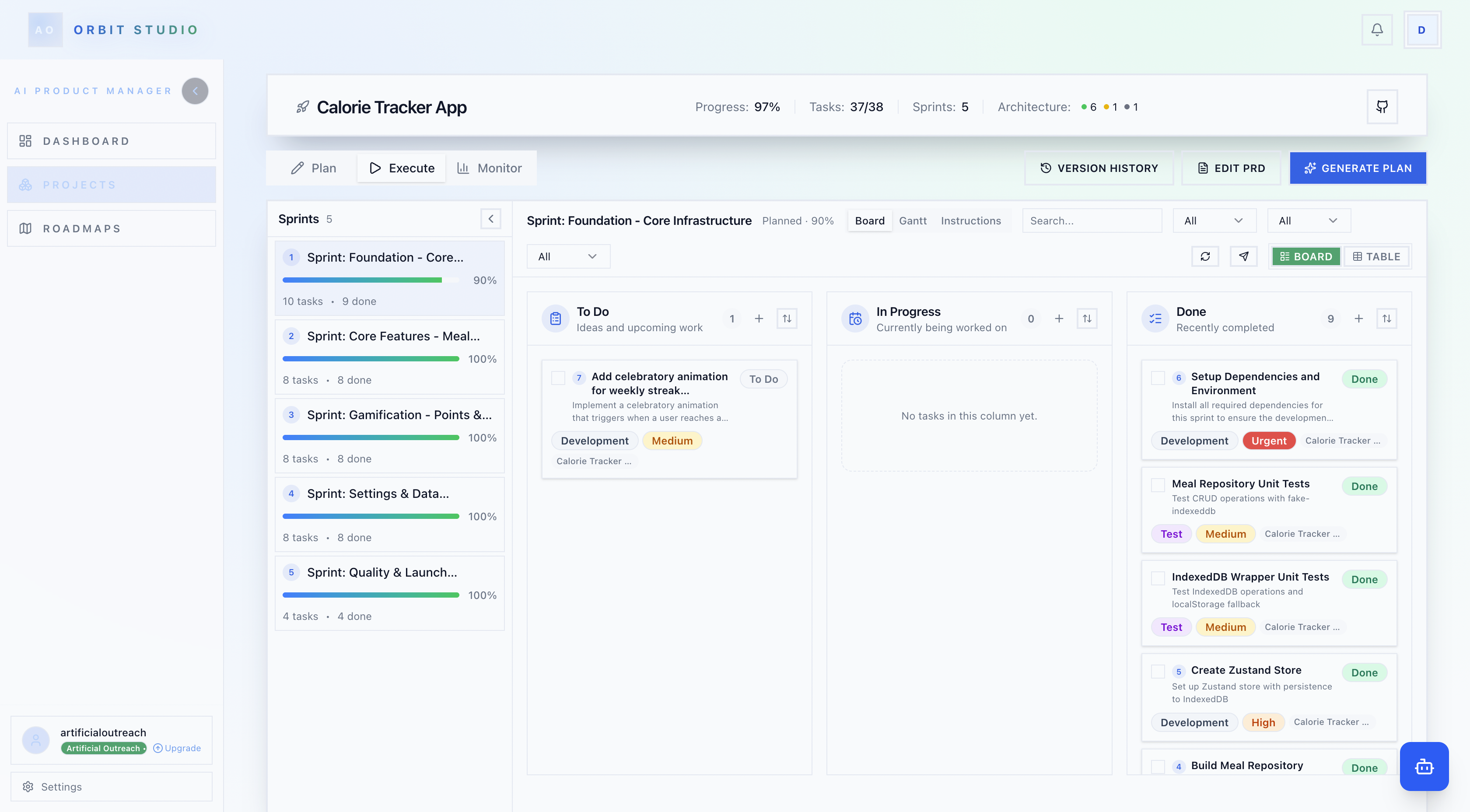The height and width of the screenshot is (812, 1470).
Task: Click Foundation sprint 90% progress bar
Action: pyautogui.click(x=371, y=280)
